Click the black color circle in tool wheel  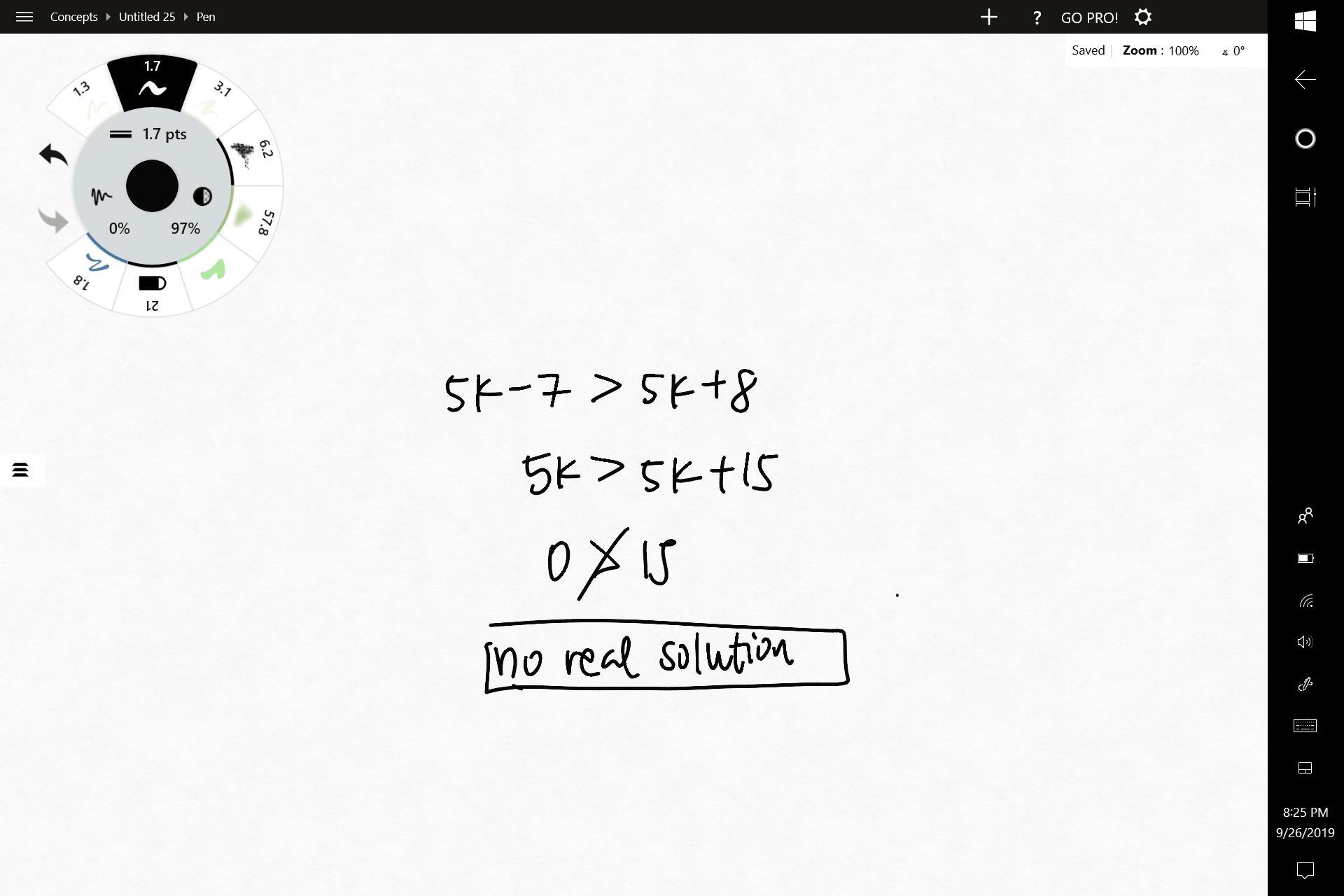click(x=152, y=185)
